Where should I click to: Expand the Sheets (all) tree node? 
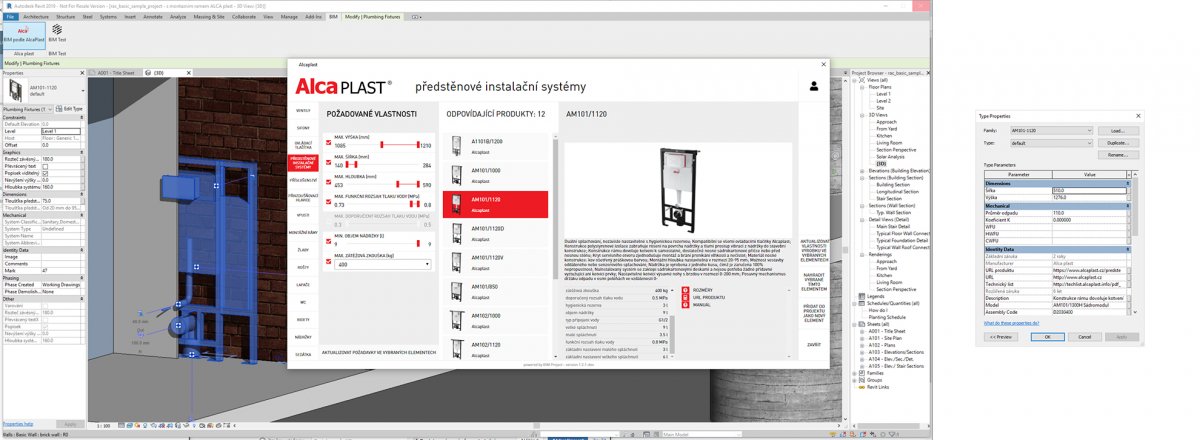[856, 325]
